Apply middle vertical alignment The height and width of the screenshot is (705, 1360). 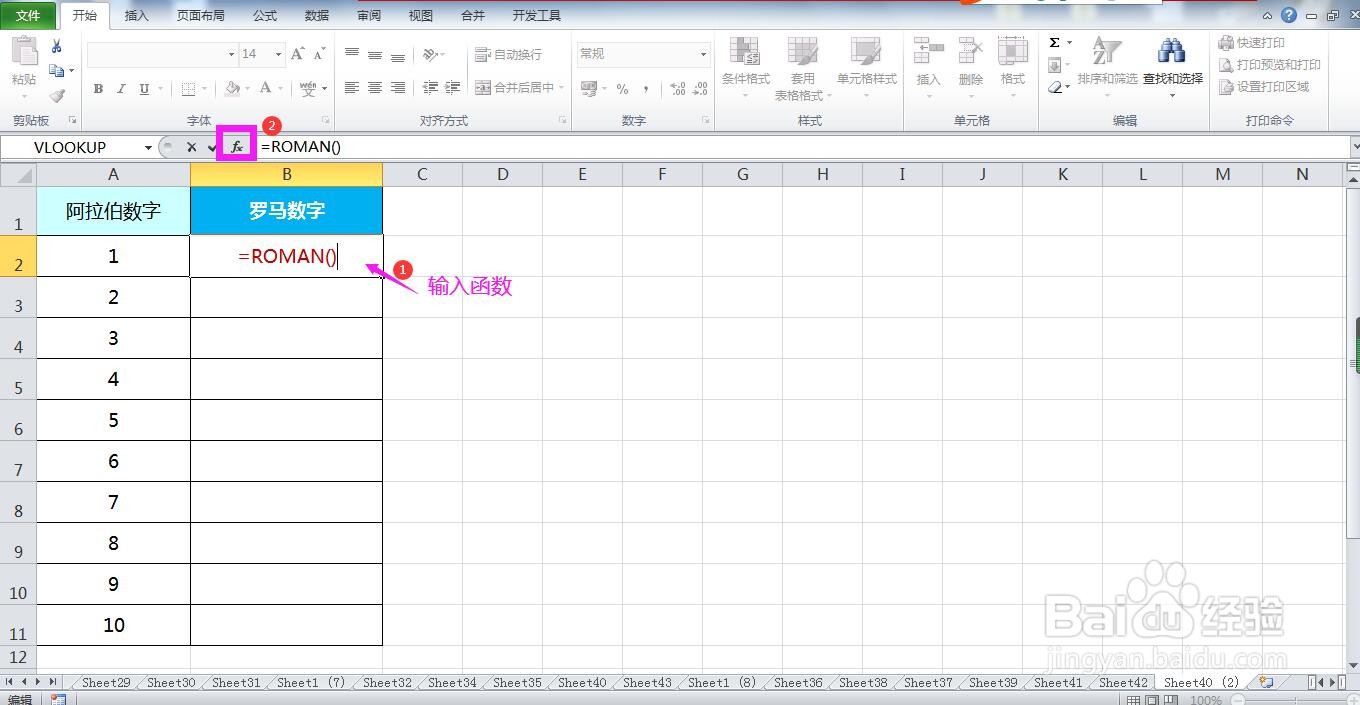pos(375,54)
